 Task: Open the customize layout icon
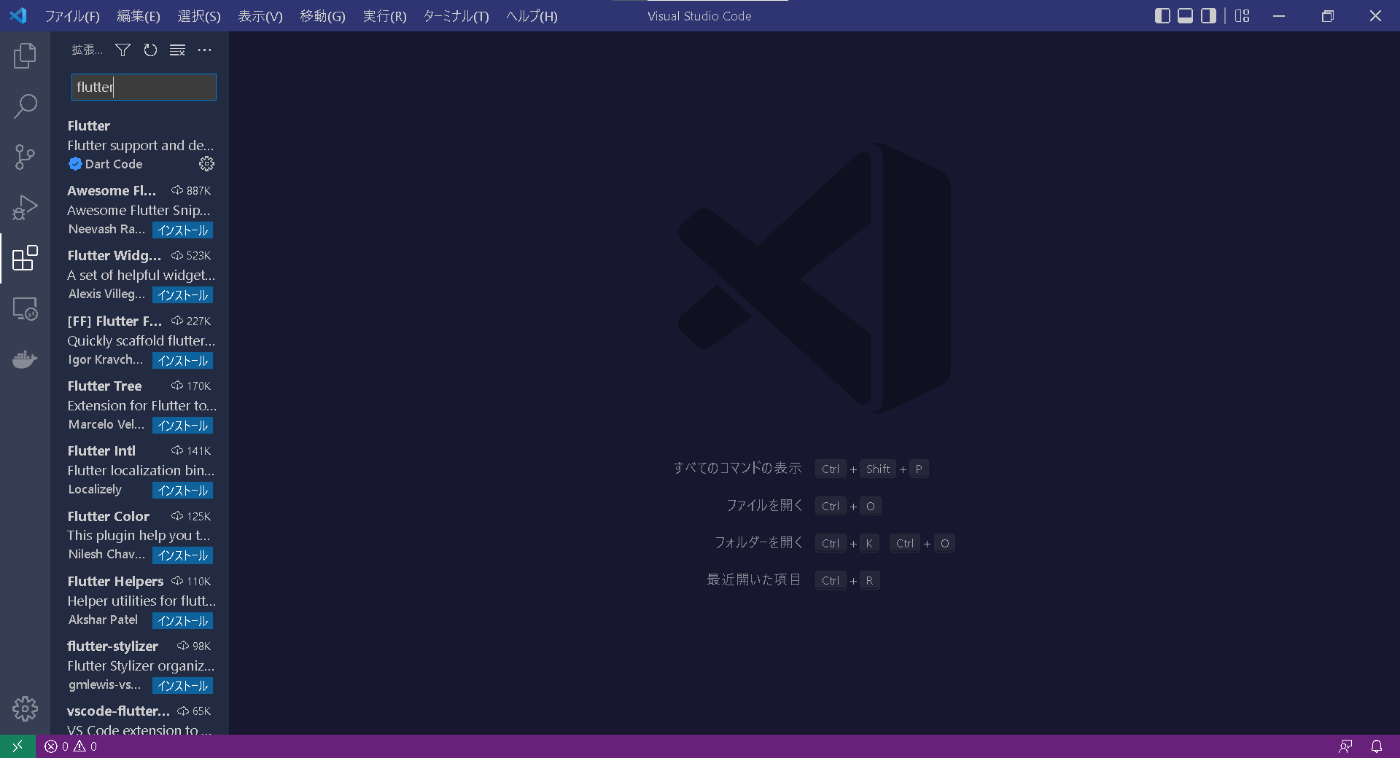pos(1242,15)
